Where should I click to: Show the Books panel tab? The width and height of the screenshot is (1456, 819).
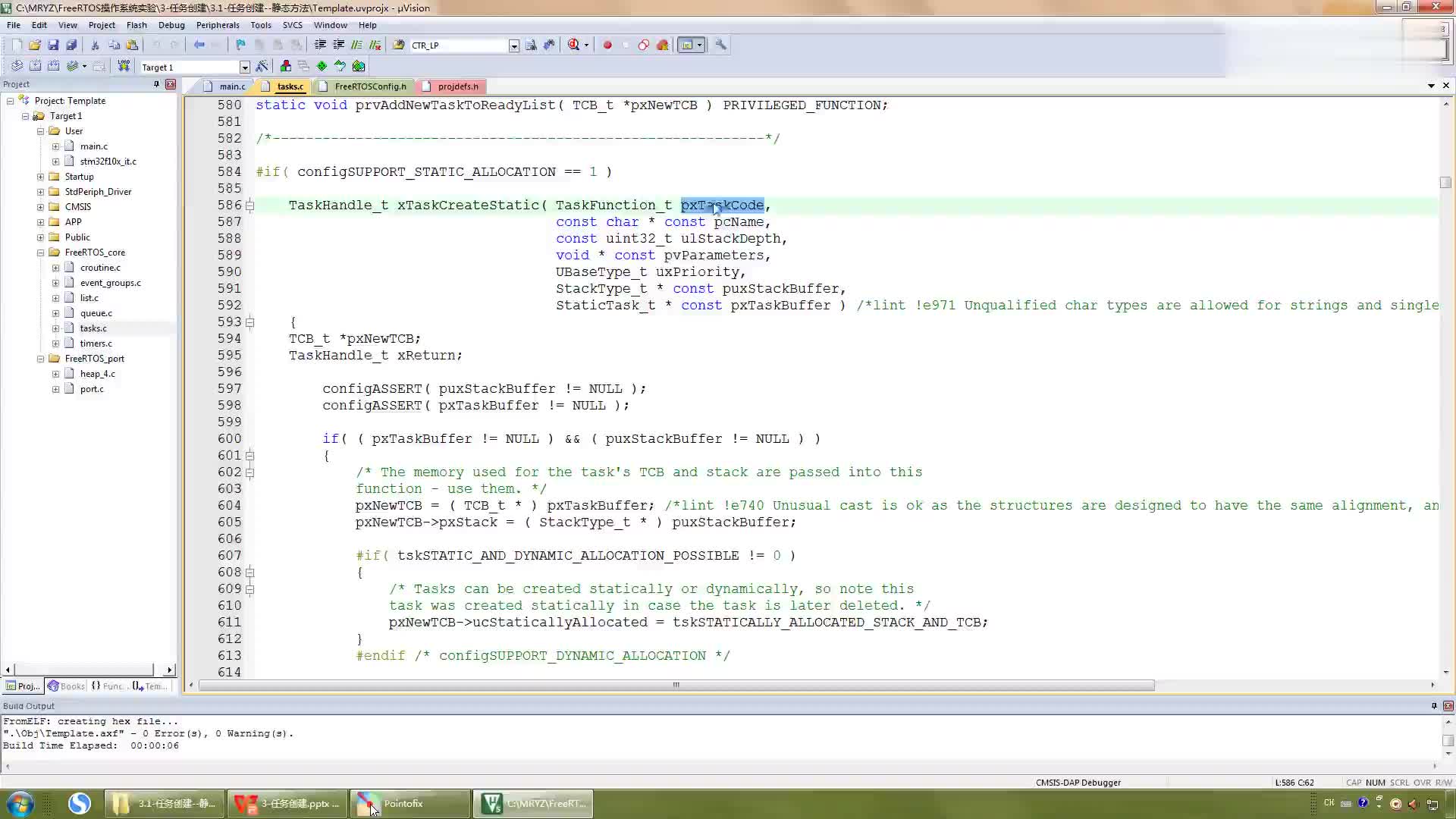66,686
